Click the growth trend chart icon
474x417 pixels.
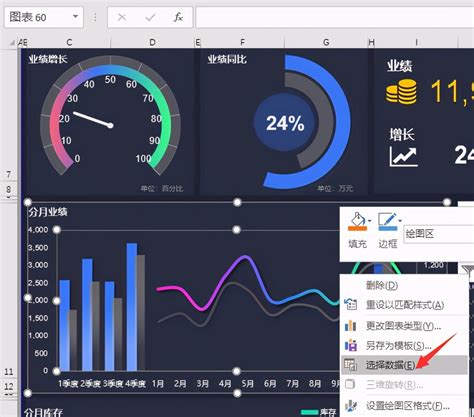point(404,157)
